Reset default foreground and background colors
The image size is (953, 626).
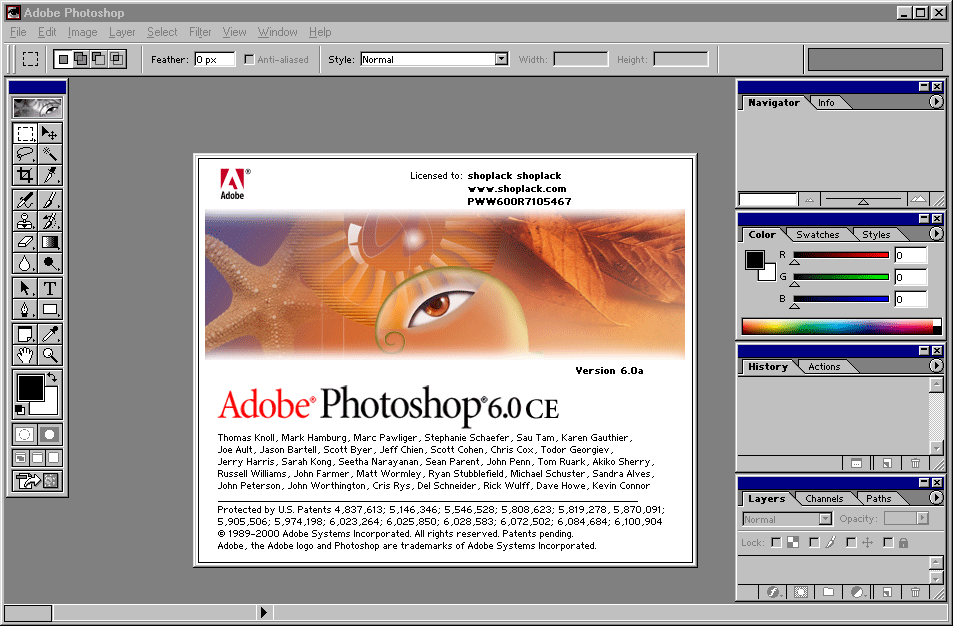(x=20, y=410)
